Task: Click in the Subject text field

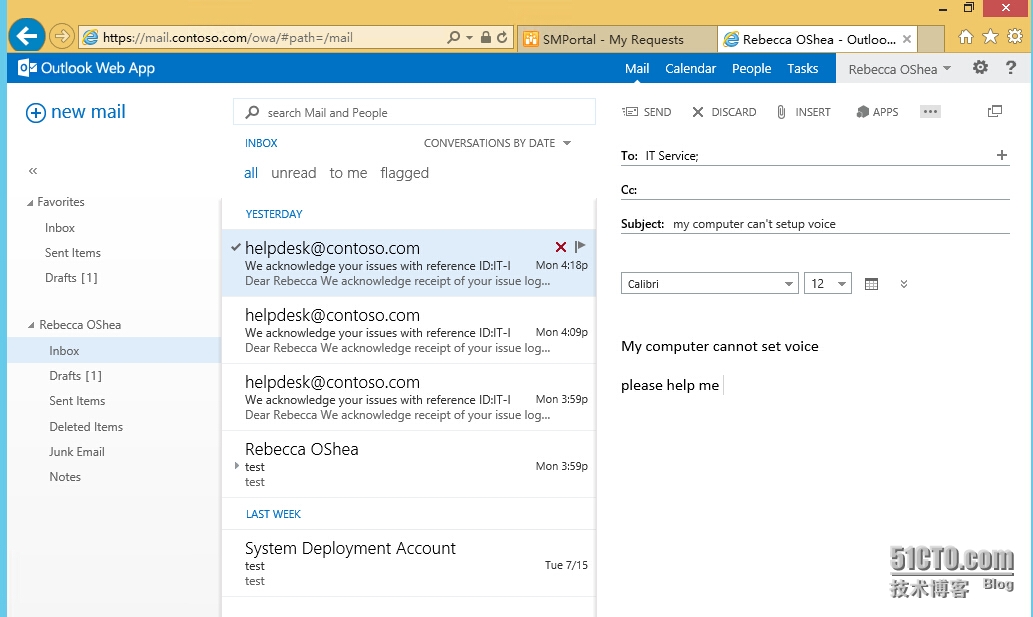Action: (840, 224)
